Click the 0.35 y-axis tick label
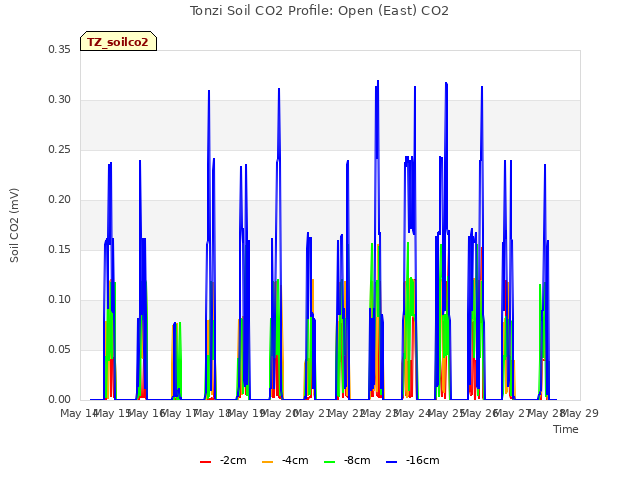 point(59,49)
